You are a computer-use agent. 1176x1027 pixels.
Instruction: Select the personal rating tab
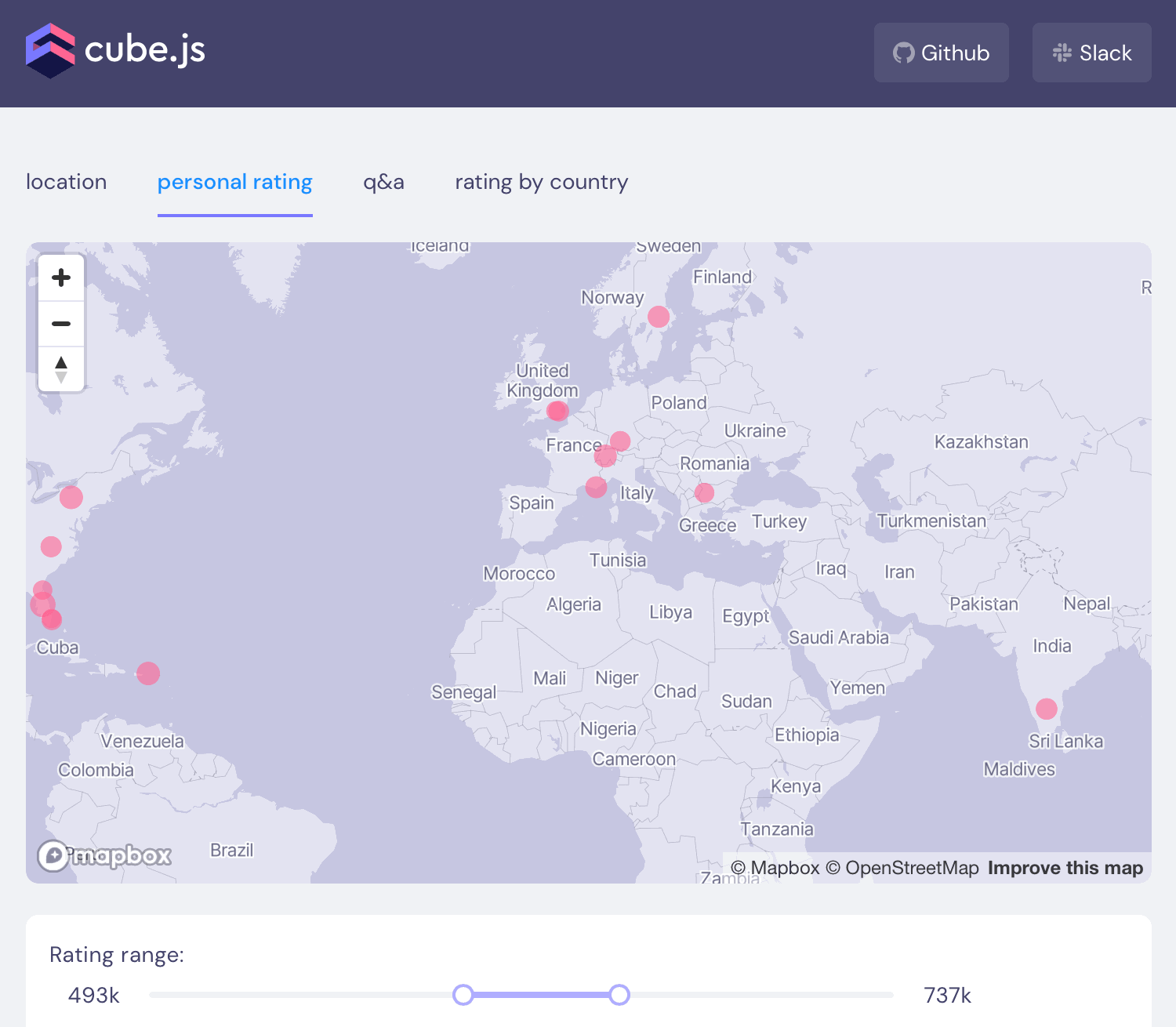coord(235,182)
